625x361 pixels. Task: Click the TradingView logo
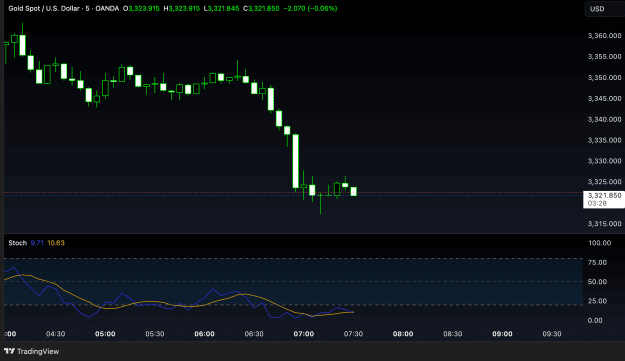tap(32, 351)
